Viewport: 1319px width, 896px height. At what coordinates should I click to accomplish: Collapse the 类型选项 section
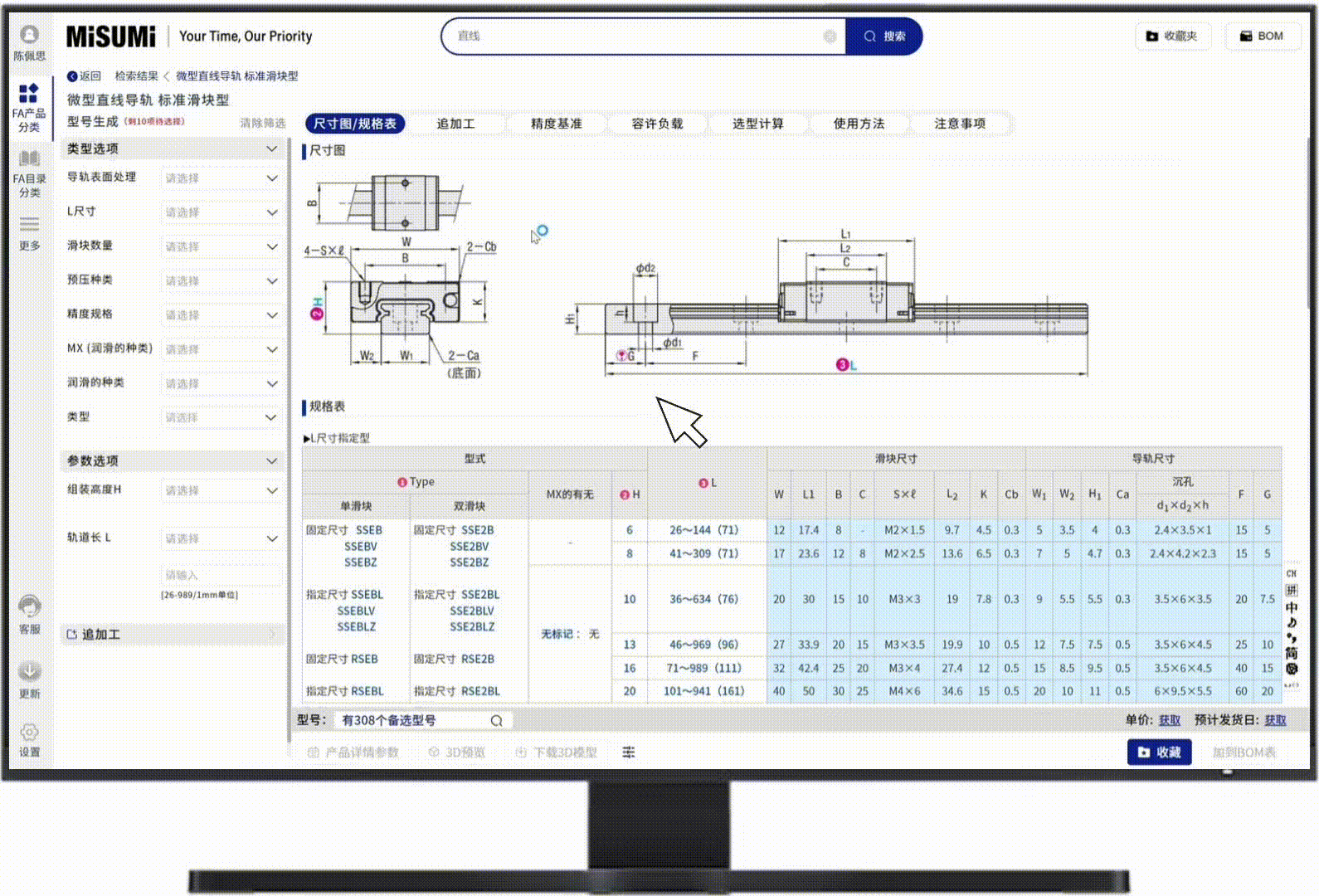click(x=271, y=149)
